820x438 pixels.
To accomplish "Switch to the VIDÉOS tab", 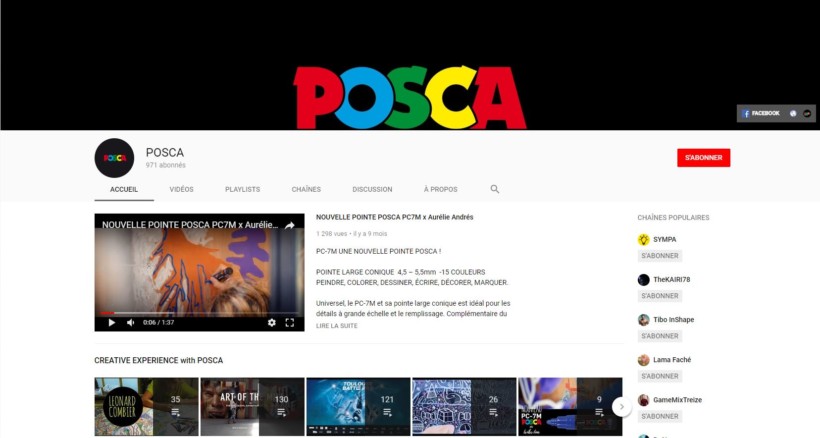I will (x=181, y=189).
